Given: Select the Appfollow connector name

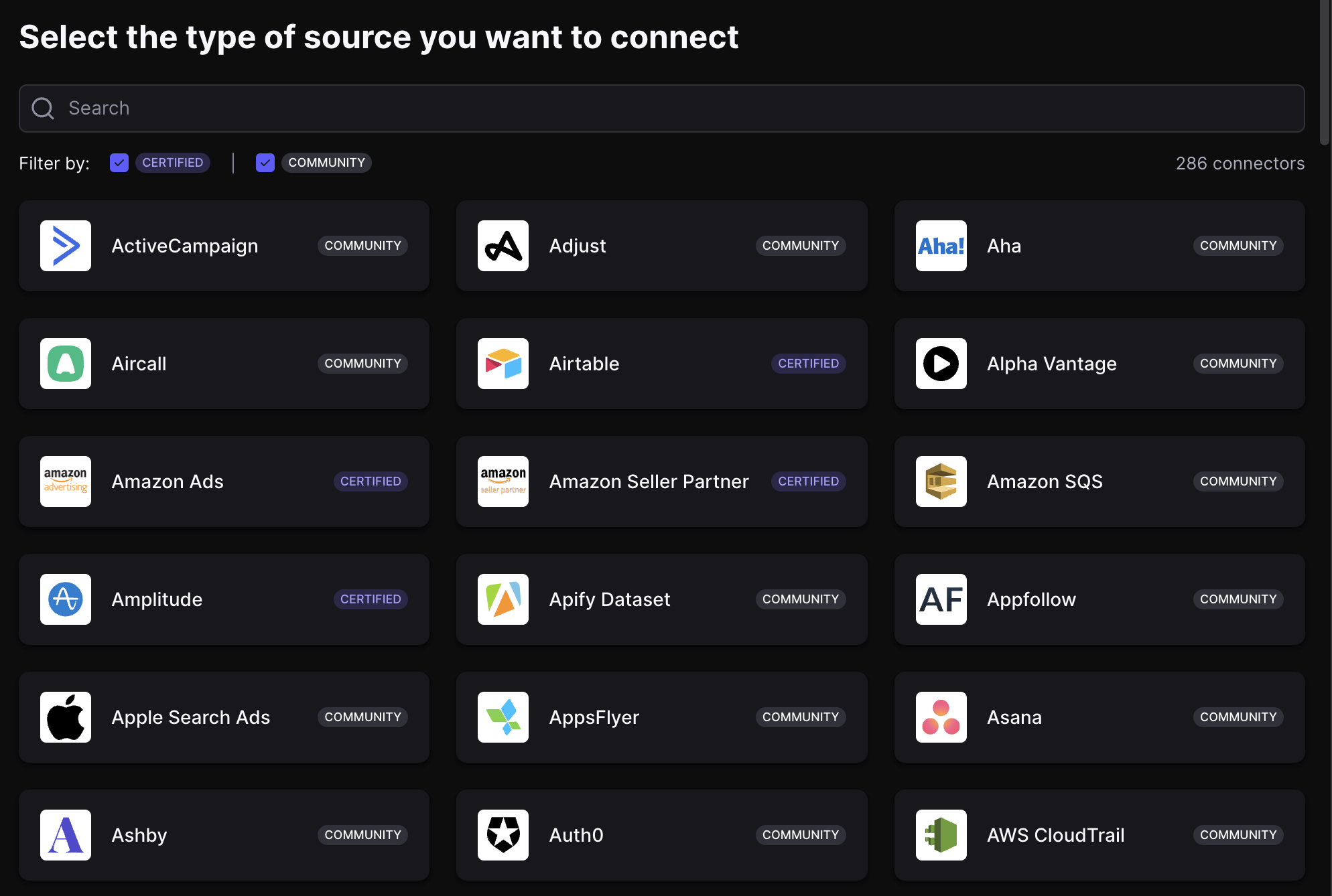Looking at the screenshot, I should tap(1031, 599).
